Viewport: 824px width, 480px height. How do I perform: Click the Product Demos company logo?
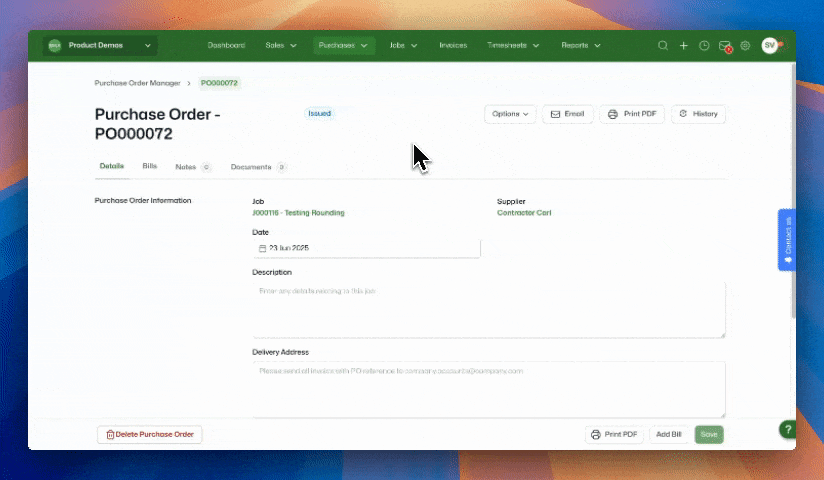tap(55, 46)
